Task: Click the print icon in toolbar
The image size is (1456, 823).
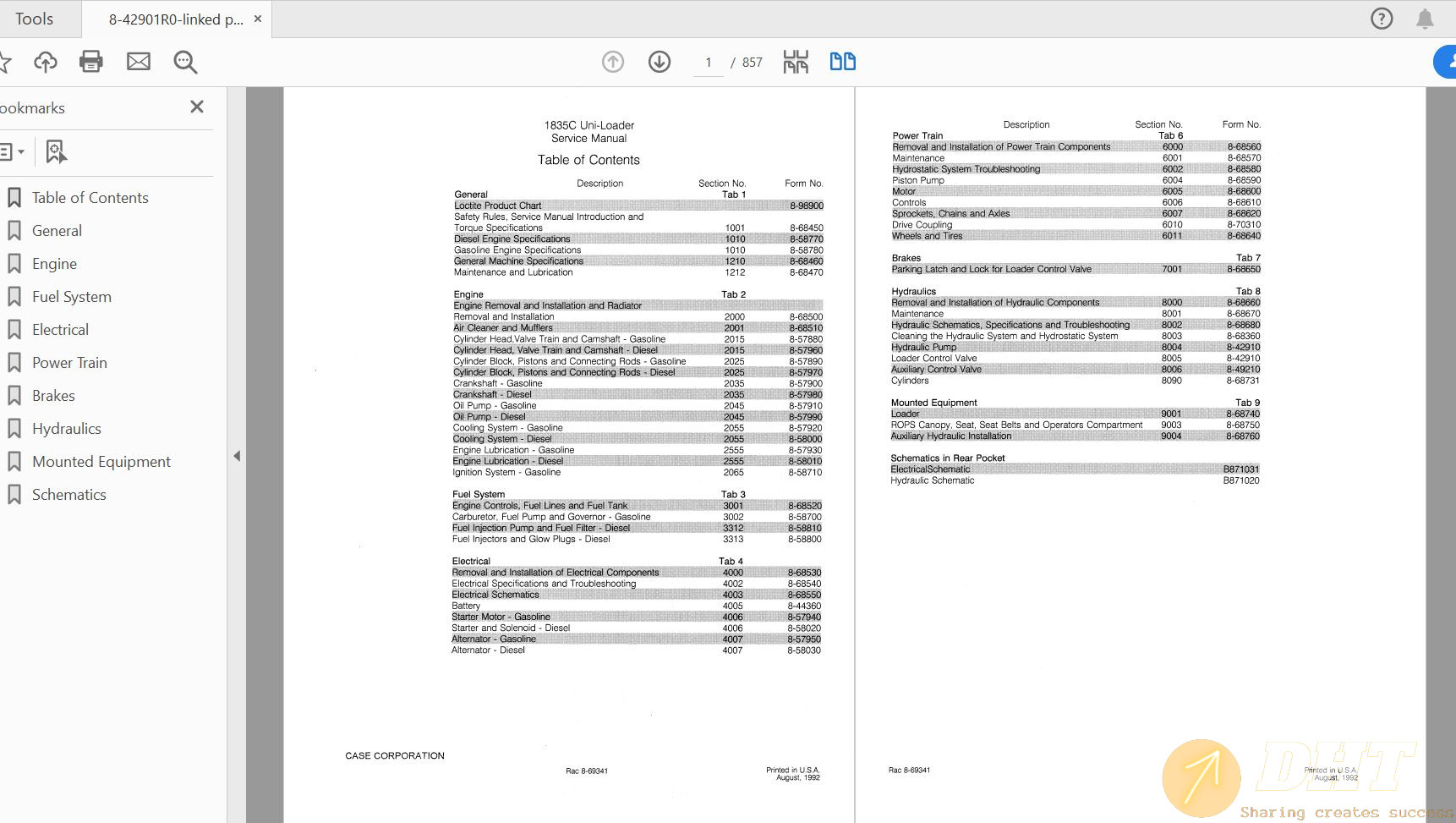Action: [x=90, y=62]
